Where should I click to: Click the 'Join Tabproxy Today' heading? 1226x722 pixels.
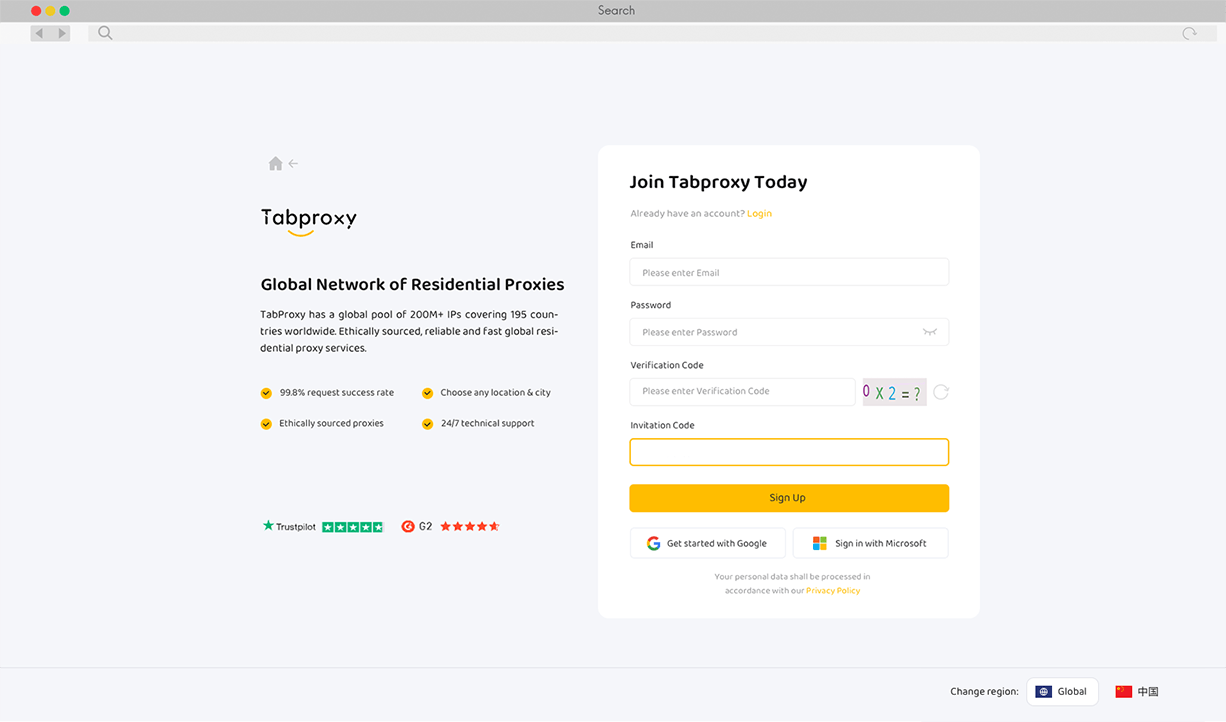[x=718, y=182]
